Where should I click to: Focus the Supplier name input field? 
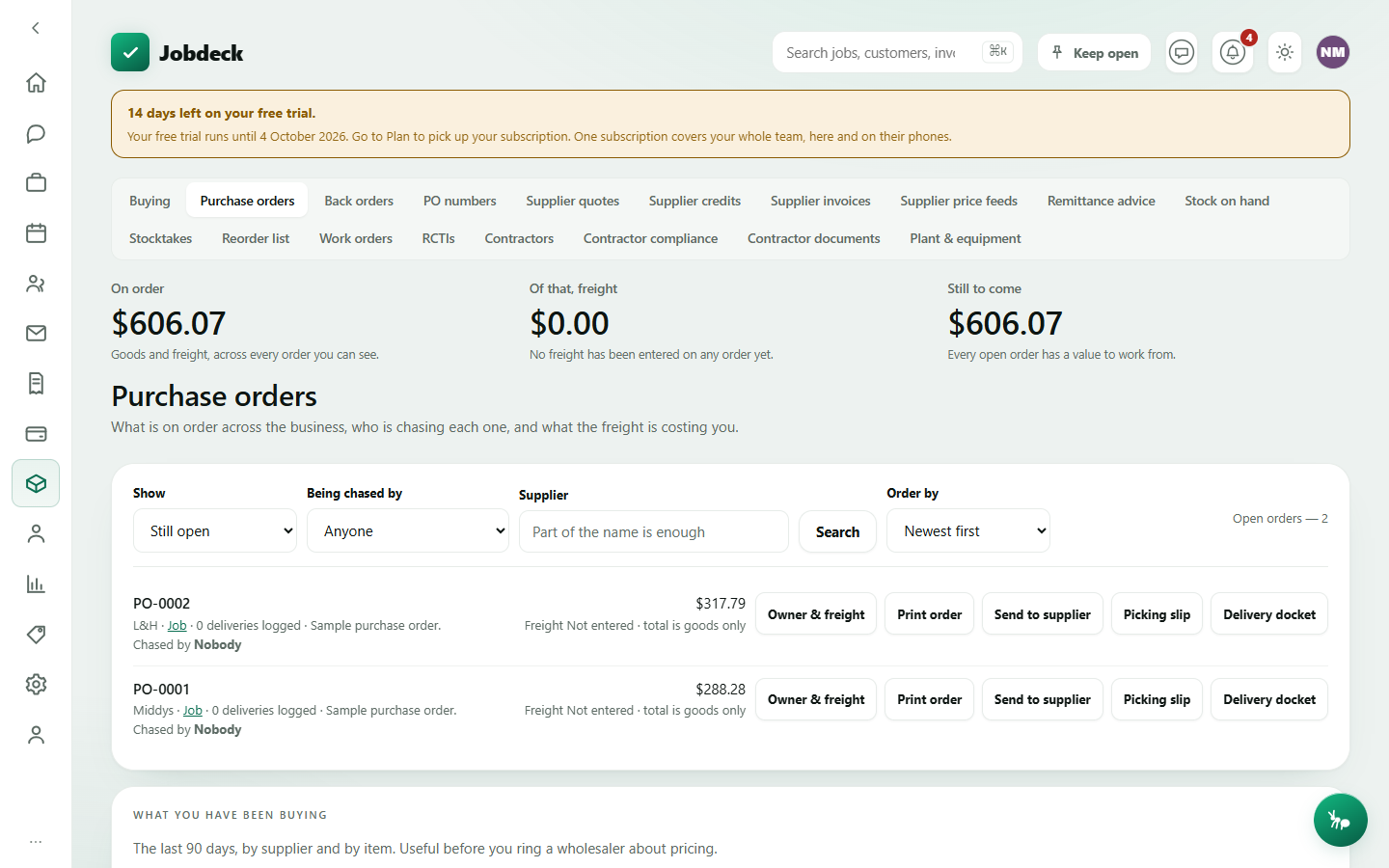pyautogui.click(x=654, y=531)
